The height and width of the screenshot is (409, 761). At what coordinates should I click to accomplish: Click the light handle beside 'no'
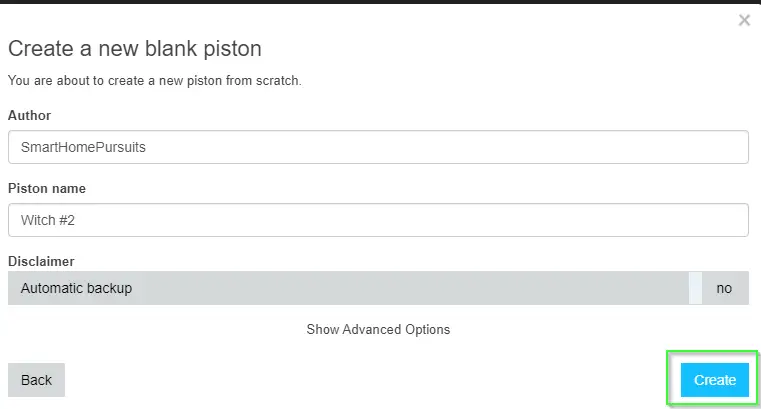coord(695,288)
